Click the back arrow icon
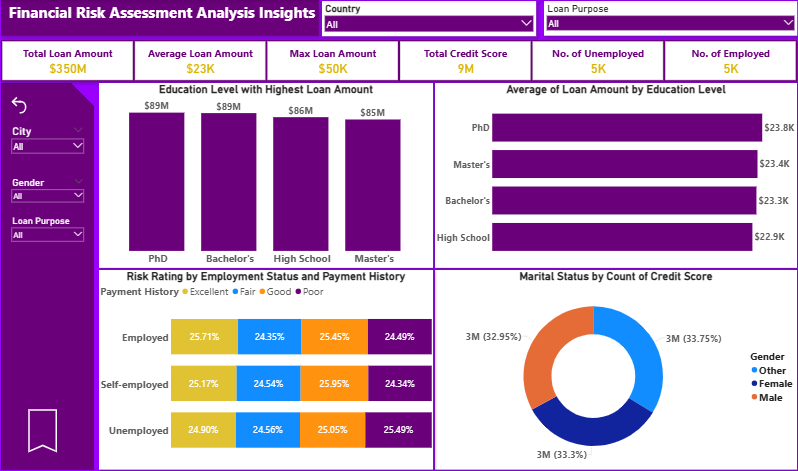Viewport: 798px width, 471px height. click(19, 105)
